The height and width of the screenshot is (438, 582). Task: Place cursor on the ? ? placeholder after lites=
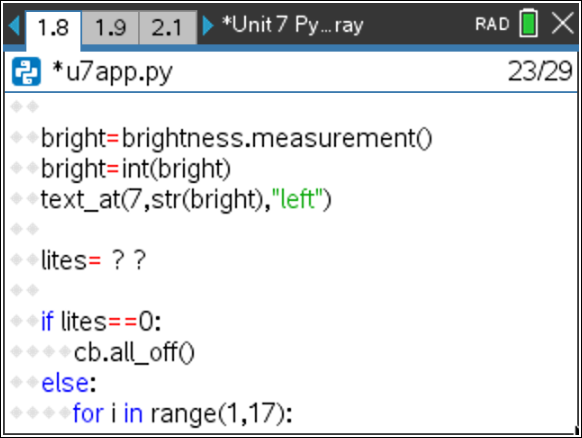point(129,260)
